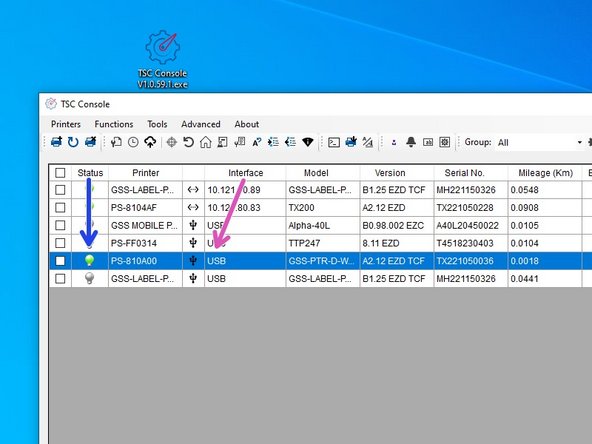Click the list export left-arrow icon

(x=290, y=142)
